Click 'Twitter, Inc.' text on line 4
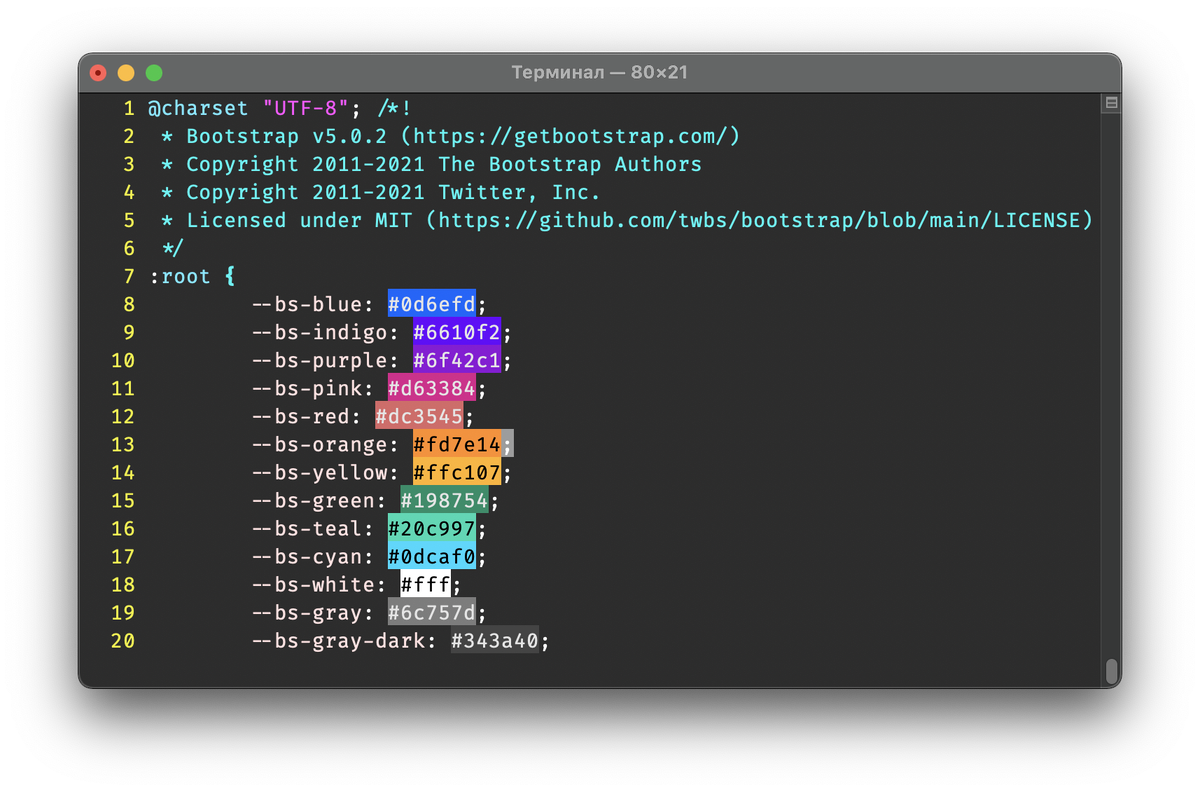 pos(519,192)
